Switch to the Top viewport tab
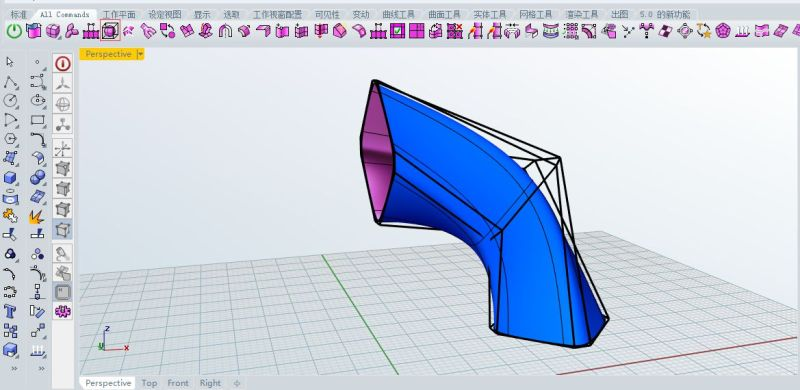 (x=149, y=383)
